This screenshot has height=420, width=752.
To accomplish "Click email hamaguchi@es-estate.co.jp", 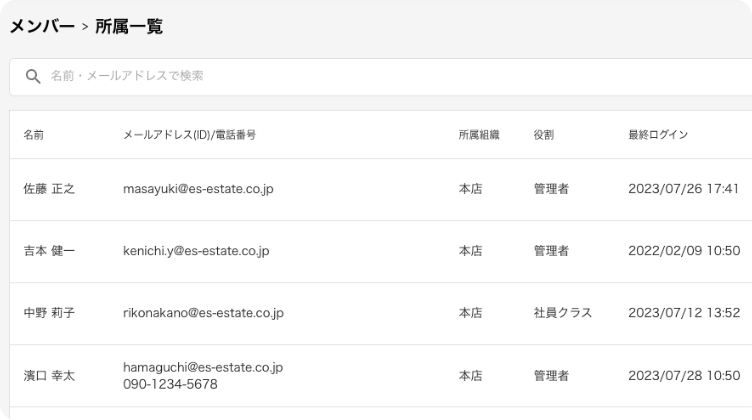I will pyautogui.click(x=203, y=367).
